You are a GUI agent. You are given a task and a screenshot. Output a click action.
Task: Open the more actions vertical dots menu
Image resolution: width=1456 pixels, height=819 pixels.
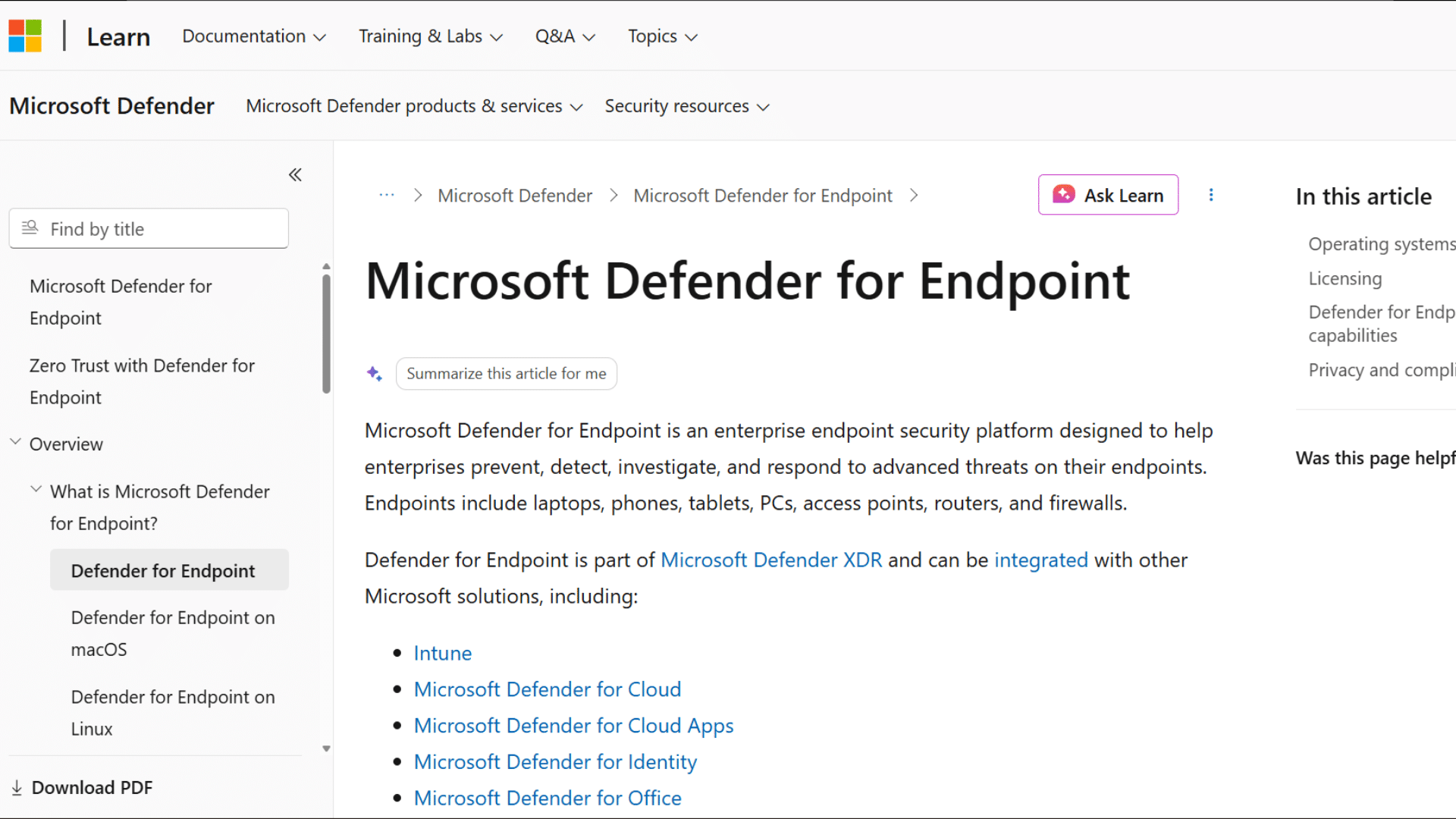coord(1211,195)
